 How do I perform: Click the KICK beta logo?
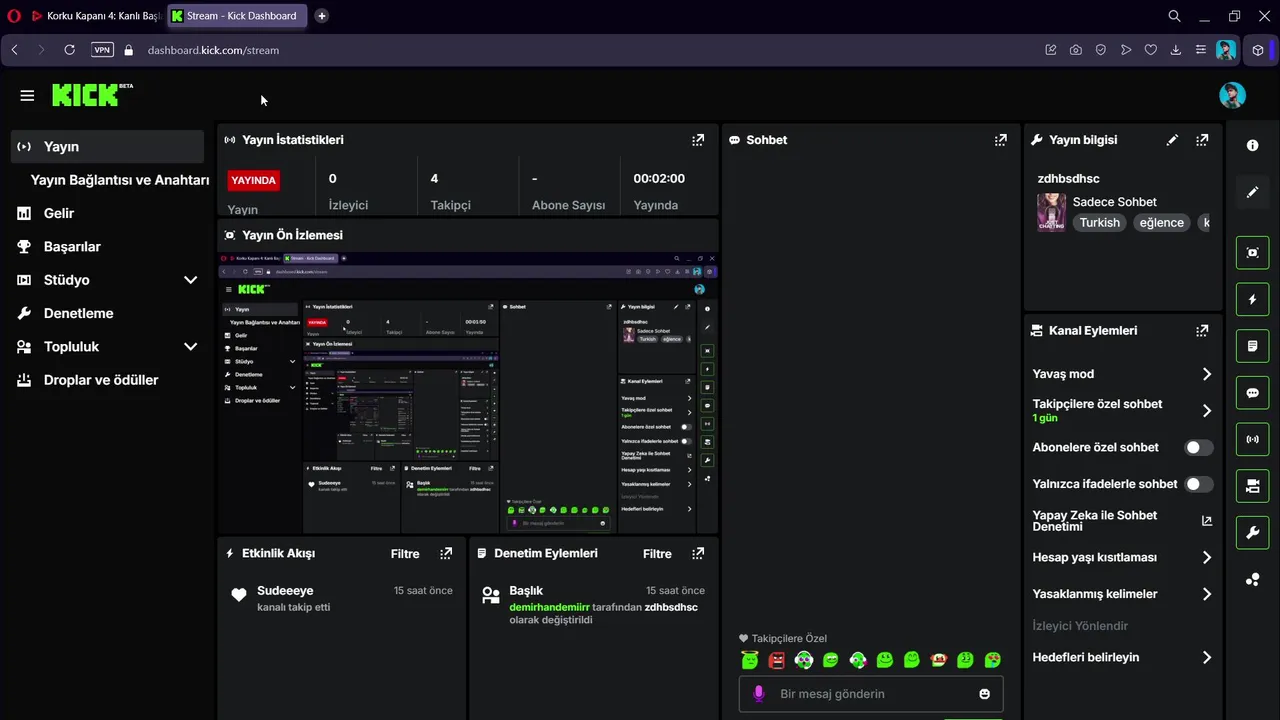tap(92, 94)
